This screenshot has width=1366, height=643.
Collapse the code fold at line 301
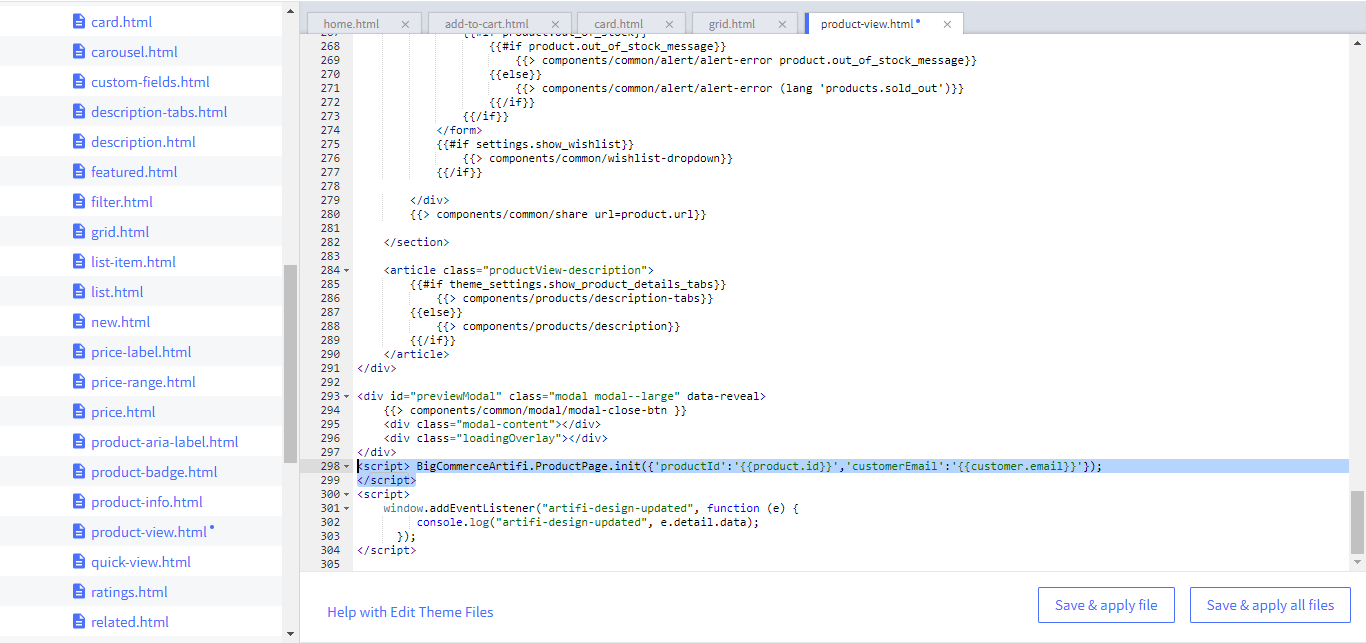pos(347,508)
